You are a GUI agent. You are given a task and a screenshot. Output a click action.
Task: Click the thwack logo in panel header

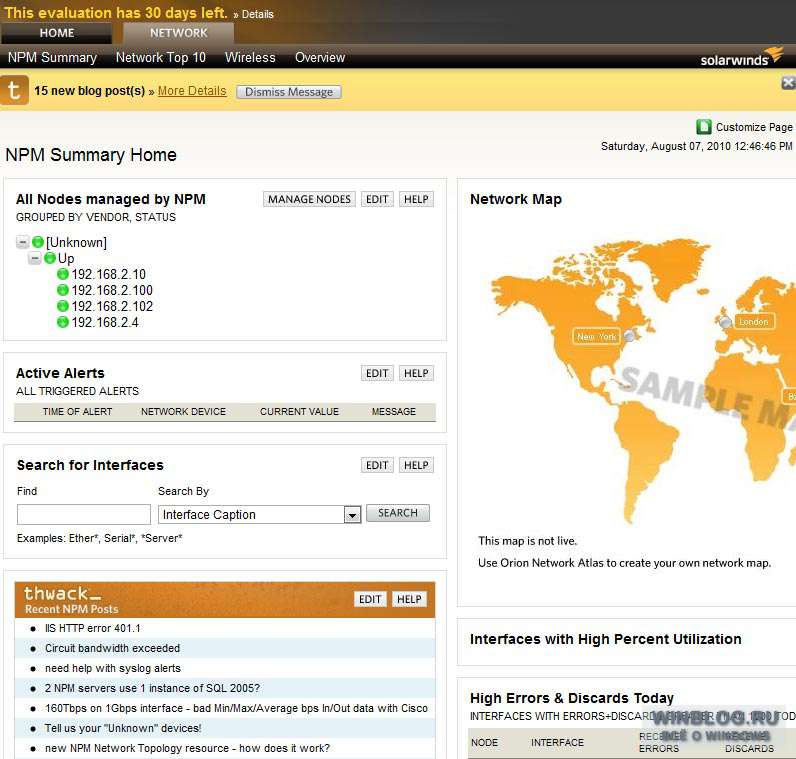coord(62,593)
